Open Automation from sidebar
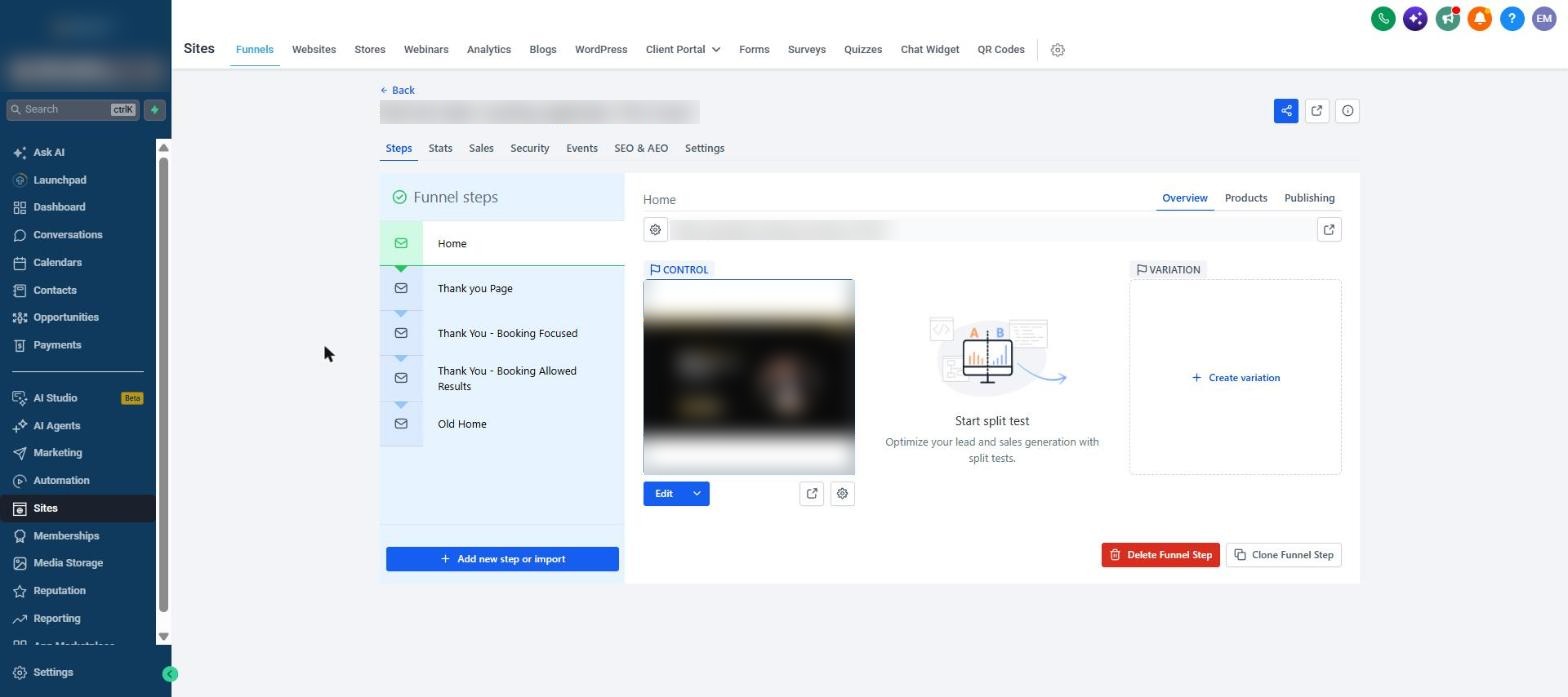Image resolution: width=1568 pixels, height=697 pixels. pos(61,481)
